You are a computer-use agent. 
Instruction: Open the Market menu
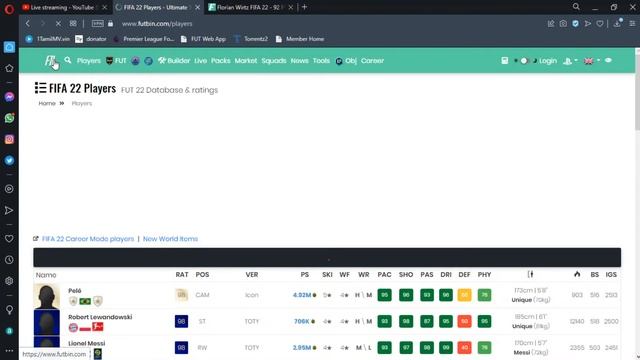(x=246, y=61)
